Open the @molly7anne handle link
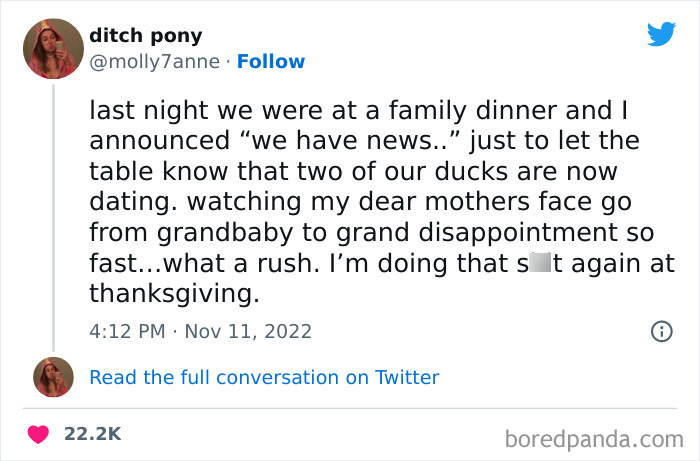The image size is (700, 461). [x=154, y=61]
